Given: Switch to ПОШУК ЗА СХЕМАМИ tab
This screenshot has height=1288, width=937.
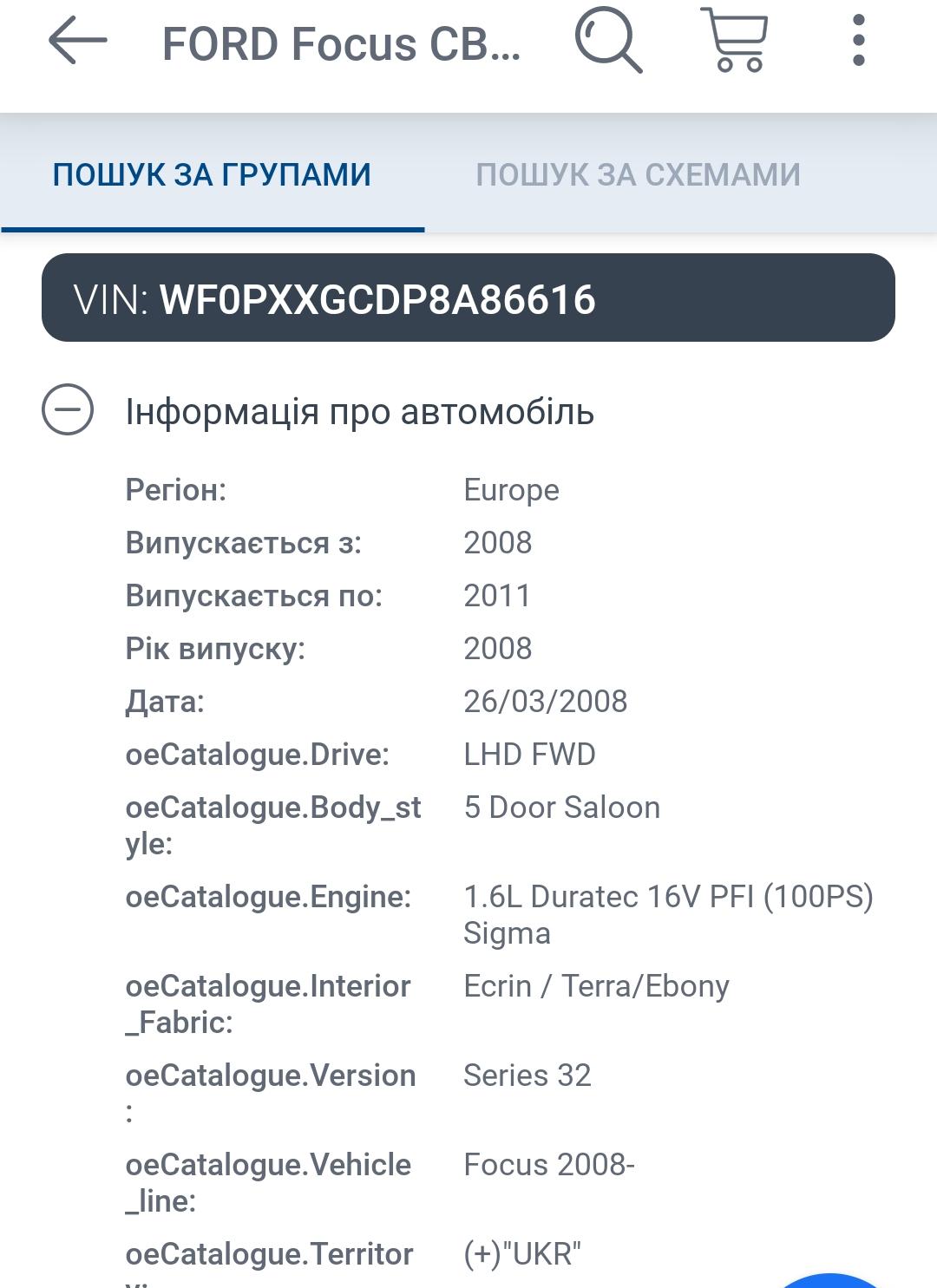Looking at the screenshot, I should [638, 174].
